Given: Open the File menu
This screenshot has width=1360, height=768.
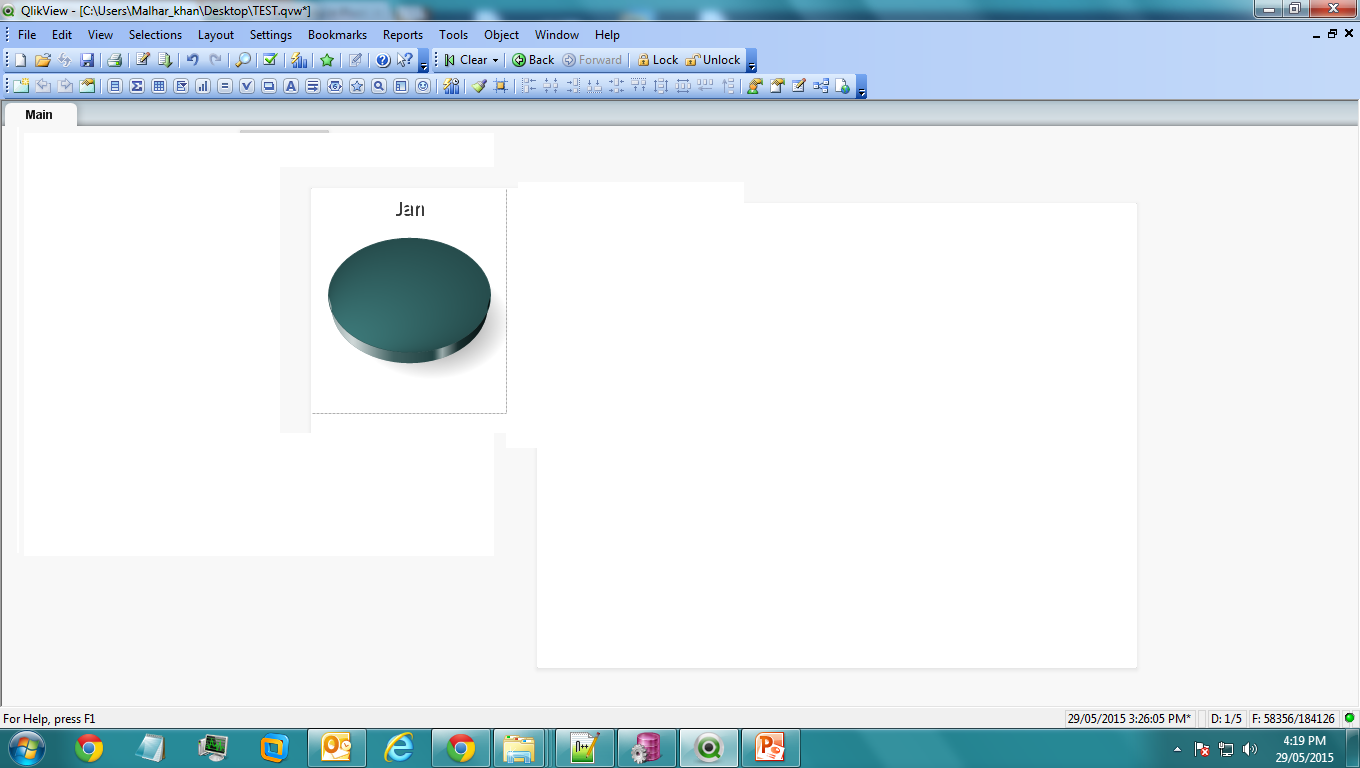Looking at the screenshot, I should click(x=27, y=35).
